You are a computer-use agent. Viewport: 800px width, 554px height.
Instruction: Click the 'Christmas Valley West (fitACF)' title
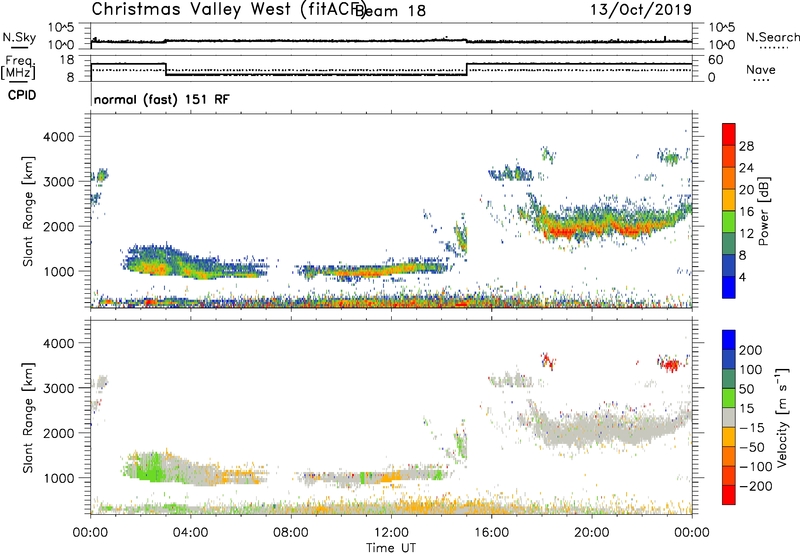[228, 9]
